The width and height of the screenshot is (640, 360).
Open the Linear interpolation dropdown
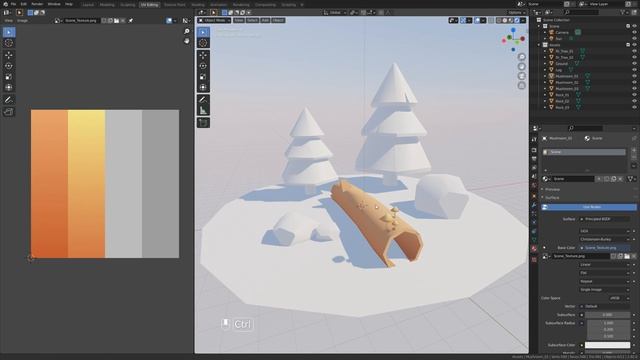click(604, 264)
